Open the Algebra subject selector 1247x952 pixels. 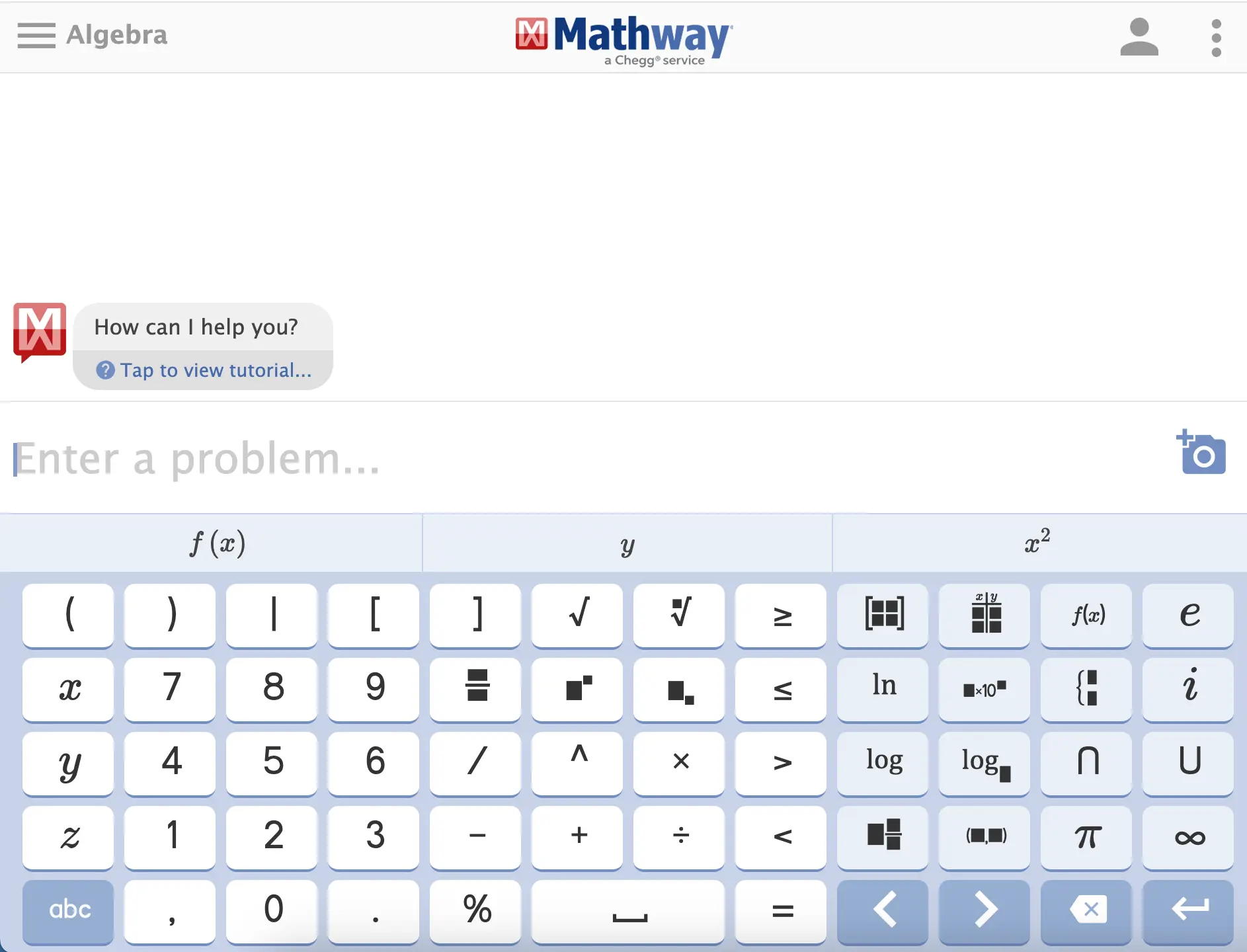pos(116,35)
